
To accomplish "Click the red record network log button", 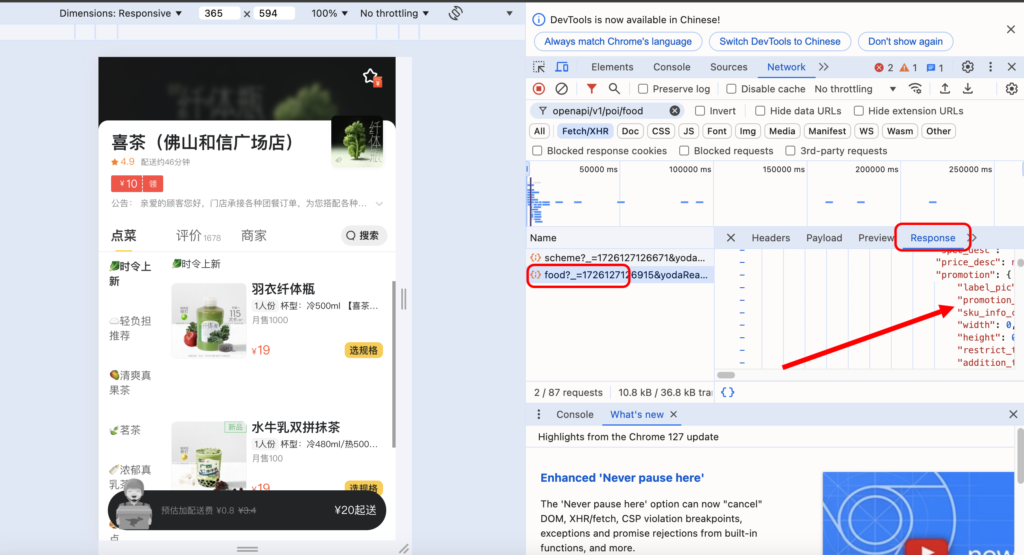I will pyautogui.click(x=539, y=89).
